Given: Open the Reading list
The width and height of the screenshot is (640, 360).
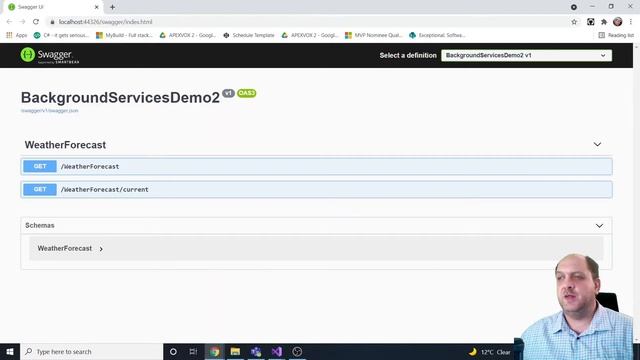Looking at the screenshot, I should [x=616, y=36].
